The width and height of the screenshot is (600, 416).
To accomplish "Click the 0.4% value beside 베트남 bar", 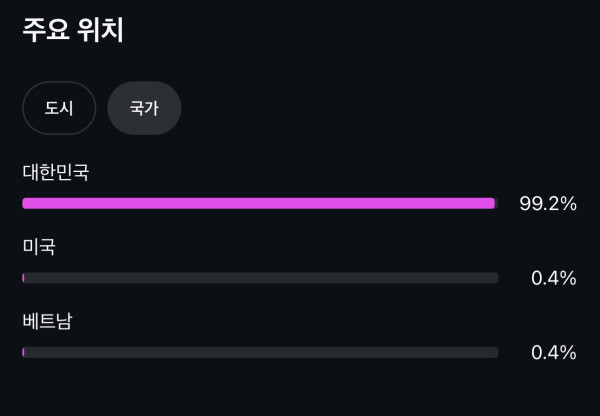I will [x=554, y=352].
